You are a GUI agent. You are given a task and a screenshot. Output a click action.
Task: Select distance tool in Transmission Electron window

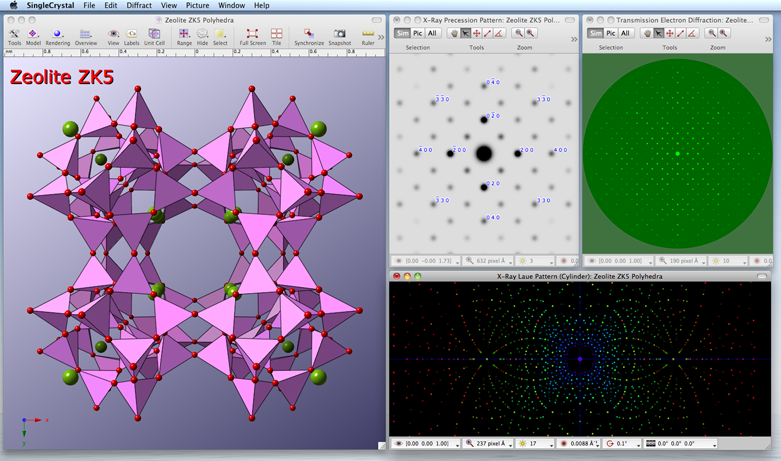(681, 33)
